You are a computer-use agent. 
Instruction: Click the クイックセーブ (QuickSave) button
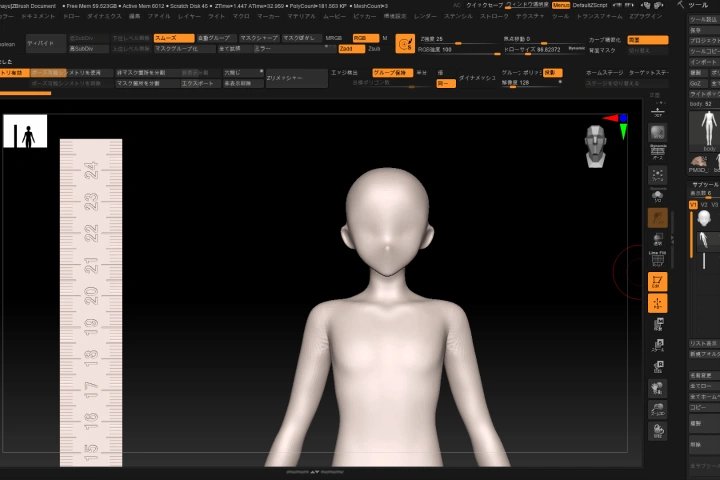pos(484,5)
